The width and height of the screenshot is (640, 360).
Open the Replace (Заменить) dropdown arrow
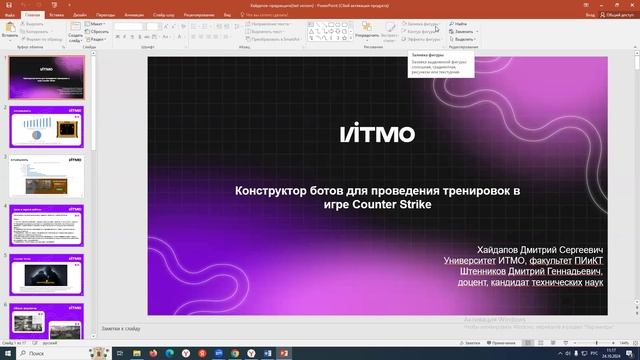coord(477,31)
